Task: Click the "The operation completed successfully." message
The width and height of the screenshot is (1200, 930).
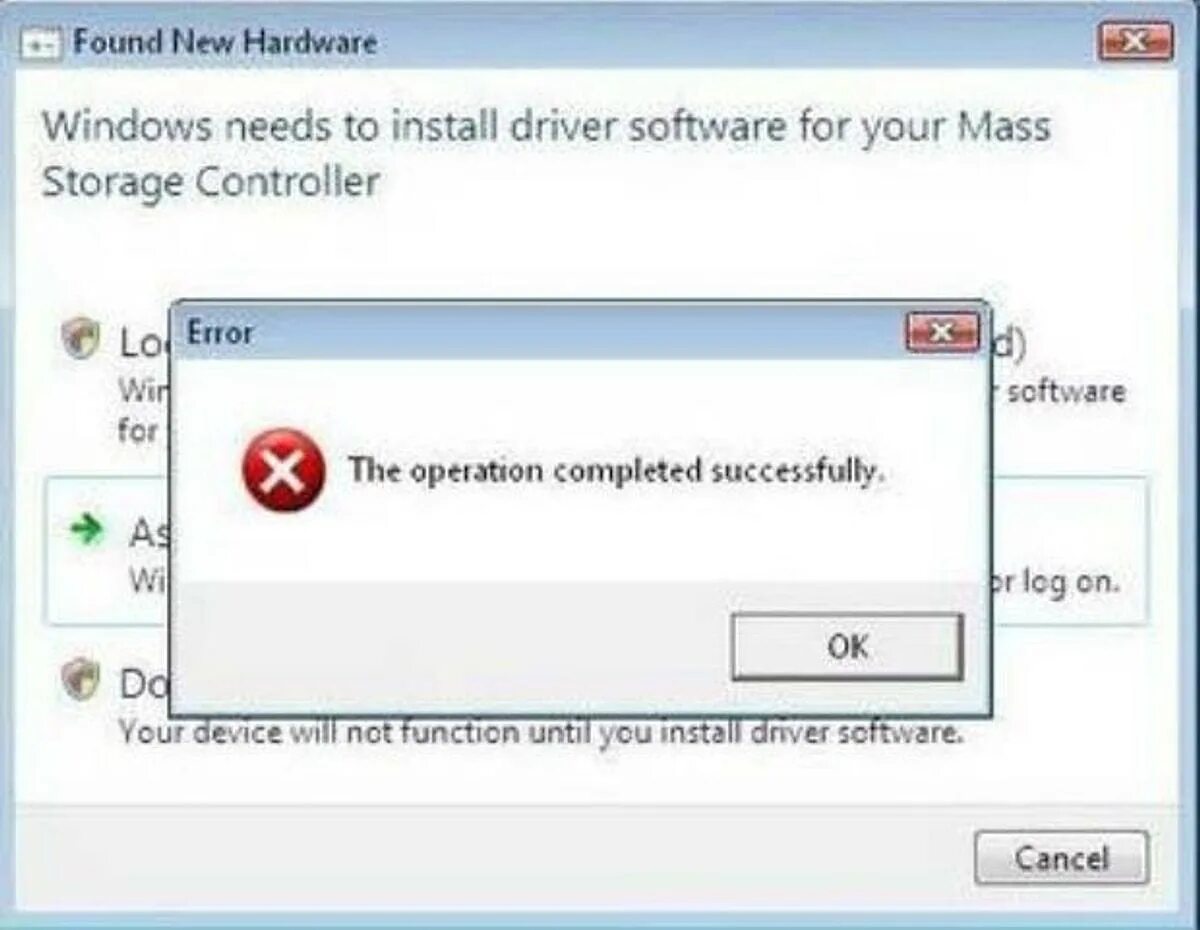Action: pyautogui.click(x=617, y=470)
